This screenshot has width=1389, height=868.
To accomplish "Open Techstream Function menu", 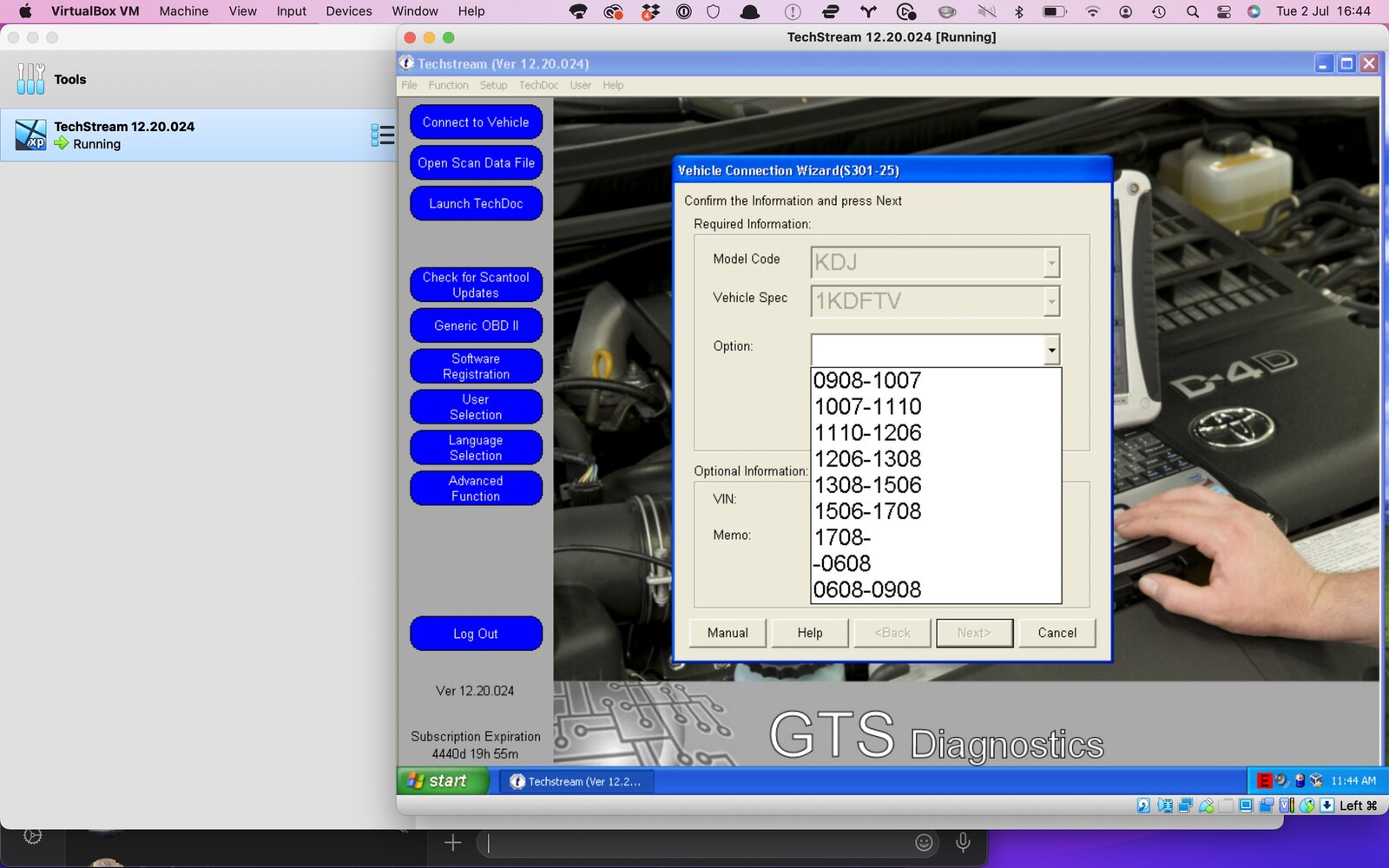I will (448, 85).
